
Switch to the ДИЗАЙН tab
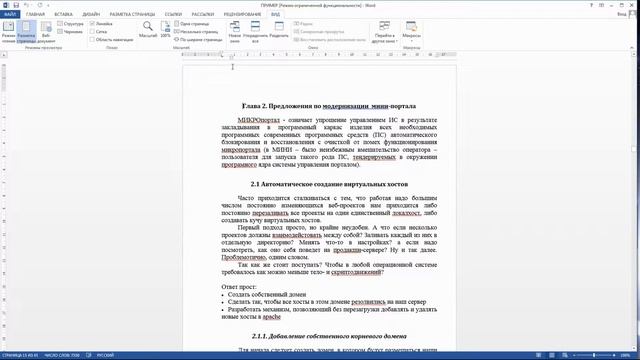pyautogui.click(x=91, y=14)
